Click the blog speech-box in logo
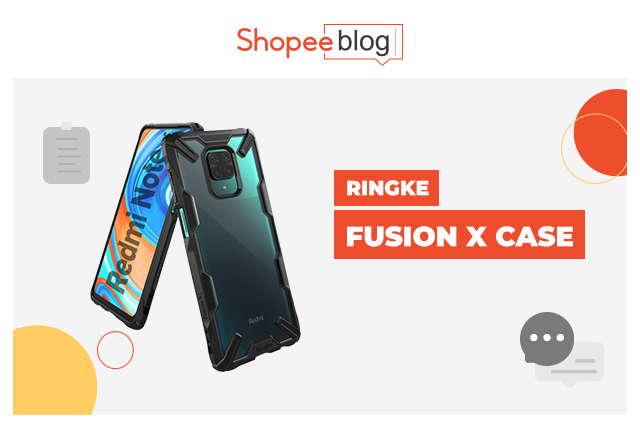This screenshot has width=640, height=427. (364, 44)
